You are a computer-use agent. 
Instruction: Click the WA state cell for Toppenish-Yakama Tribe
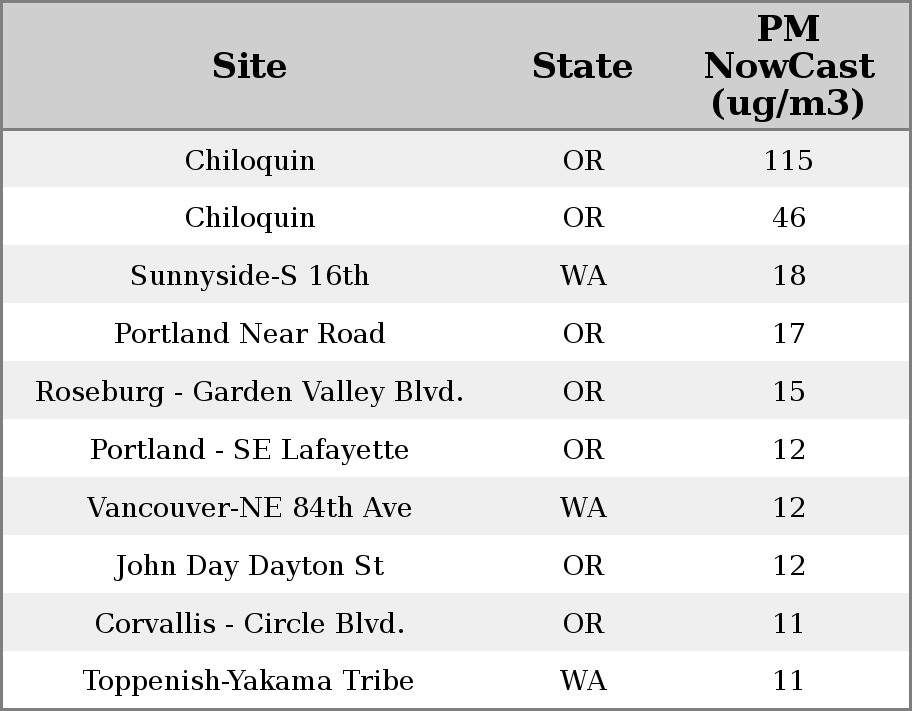583,681
